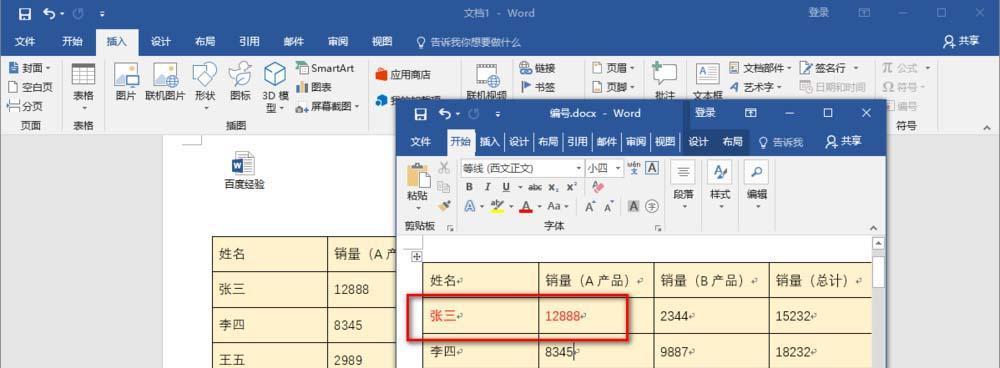Insert a 图表 chart
The image size is (1000, 368).
coord(314,87)
